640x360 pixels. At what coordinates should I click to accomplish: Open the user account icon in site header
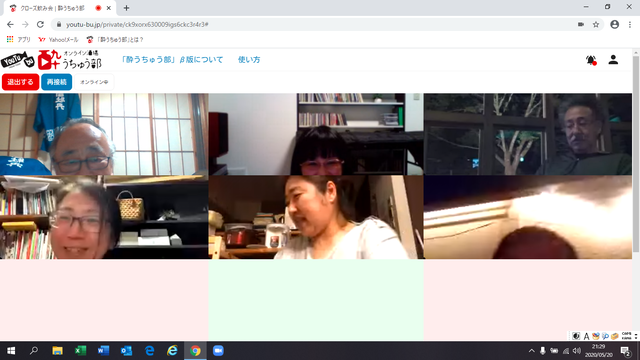tap(613, 60)
